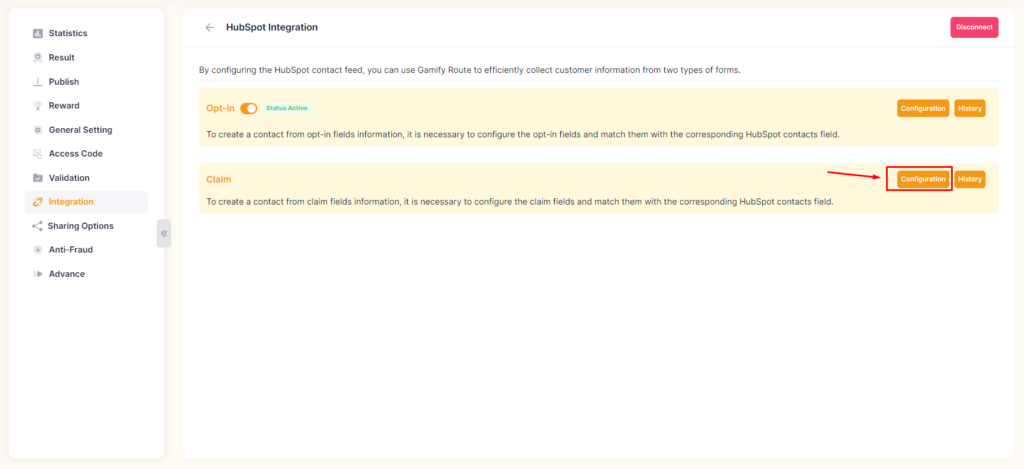Viewport: 1024px width, 469px height.
Task: Click the Opt-in heading text
Action: click(220, 108)
